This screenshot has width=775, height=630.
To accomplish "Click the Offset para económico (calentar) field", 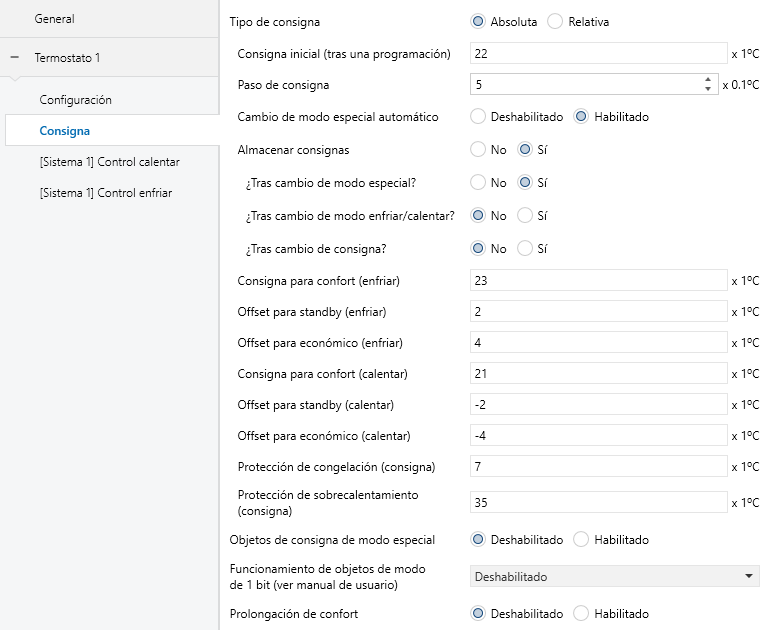I will point(599,435).
